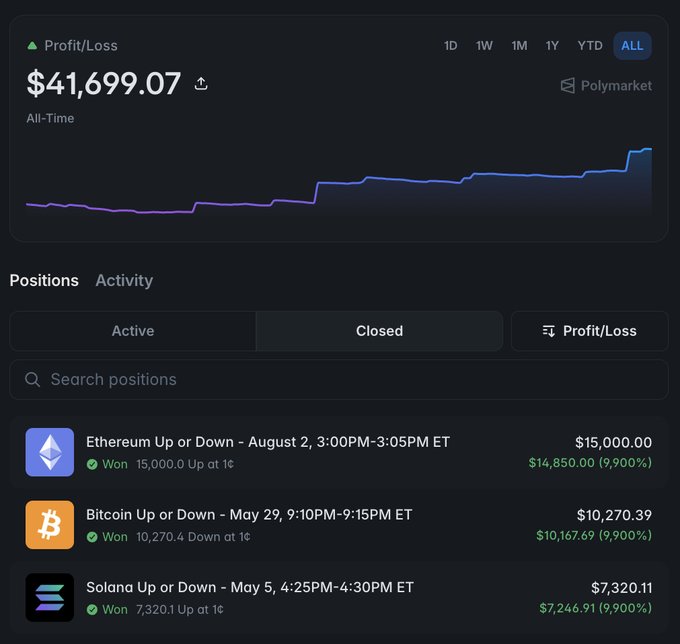
Task: Open Ethereum Up or Down August 2 market
Action: pos(268,442)
